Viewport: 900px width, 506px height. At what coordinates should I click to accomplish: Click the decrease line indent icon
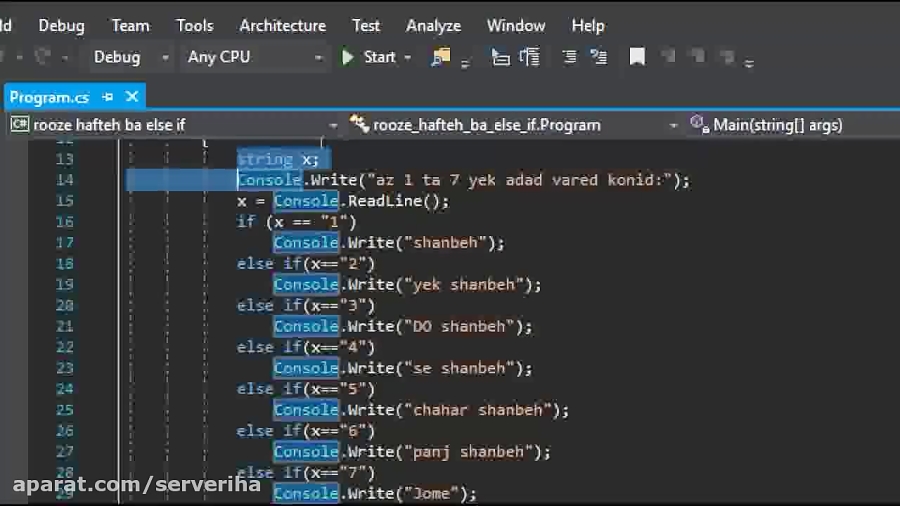500,57
